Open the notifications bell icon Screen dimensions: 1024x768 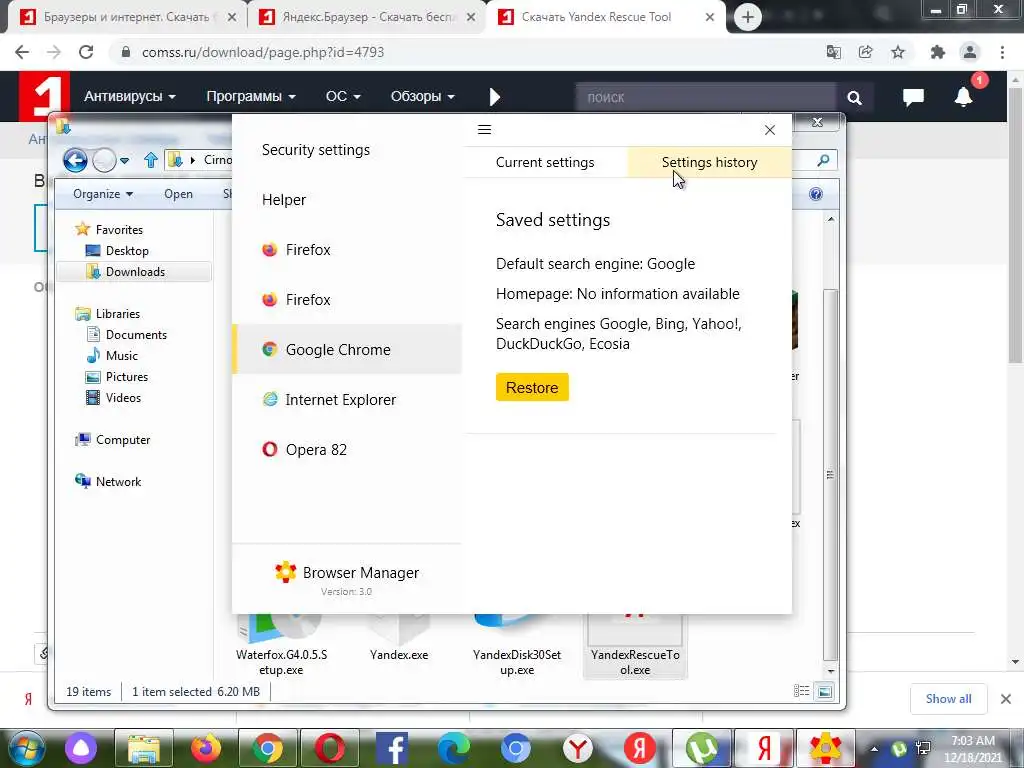pyautogui.click(x=963, y=97)
